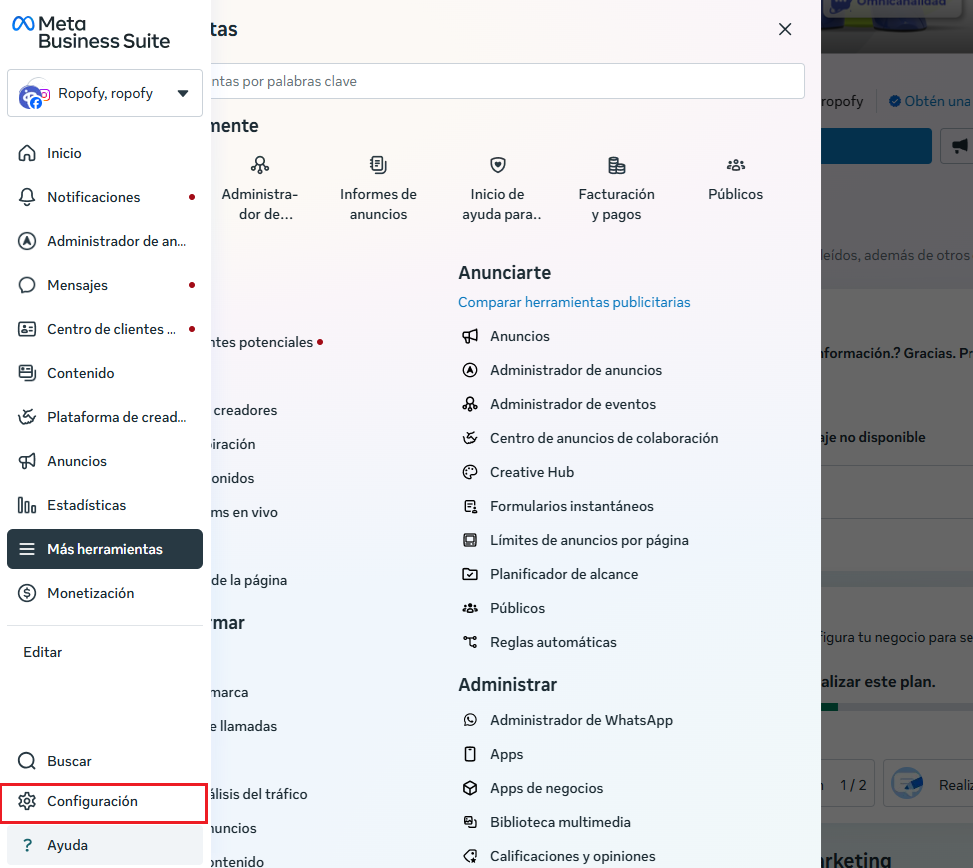Screen dimensions: 973x868
Task: Open Administrador de eventos list entry
Action: (x=559, y=405)
